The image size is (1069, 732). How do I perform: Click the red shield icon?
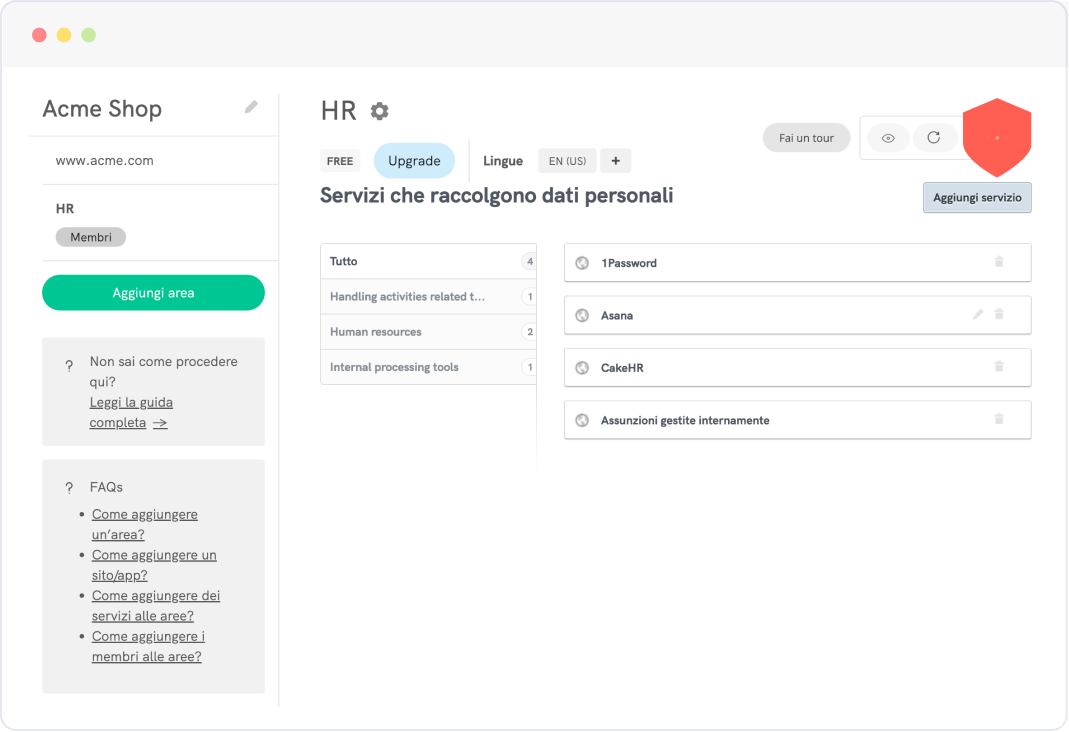[996, 137]
